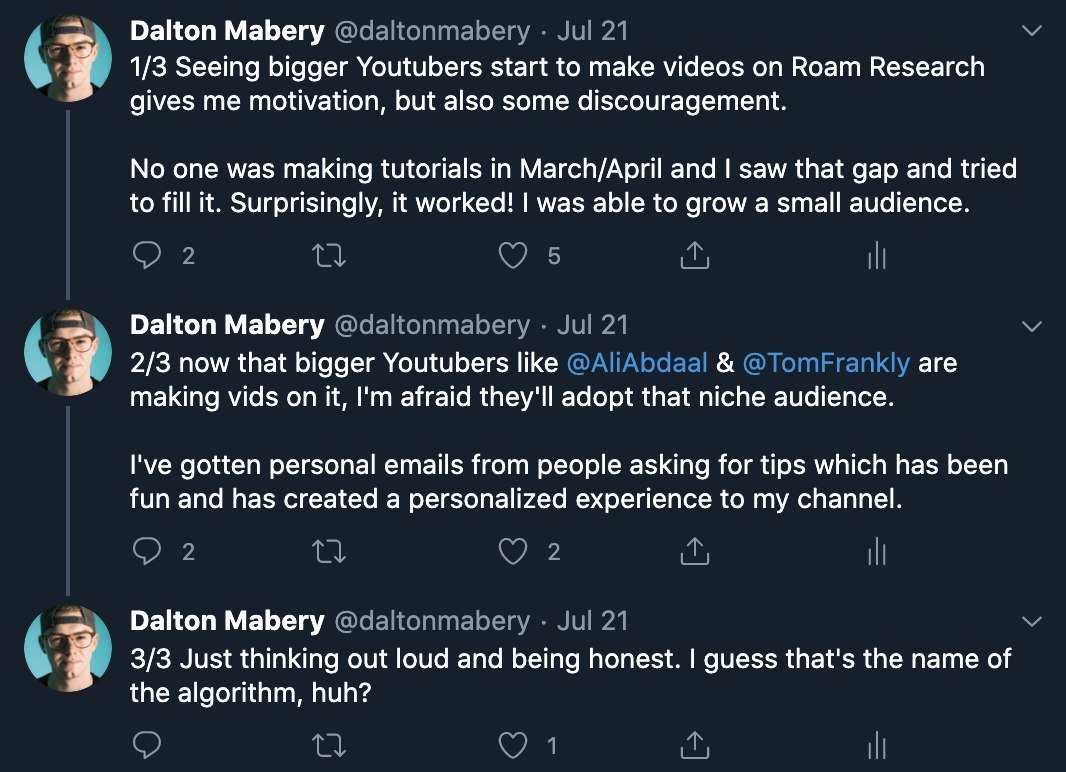Reply to the 2/3 tweet
The image size is (1066, 772).
146,551
